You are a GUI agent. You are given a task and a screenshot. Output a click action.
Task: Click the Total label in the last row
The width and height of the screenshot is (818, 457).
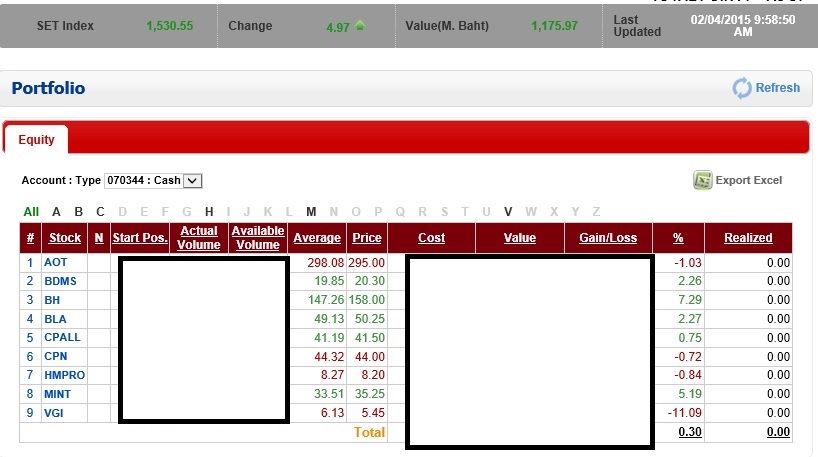point(369,432)
